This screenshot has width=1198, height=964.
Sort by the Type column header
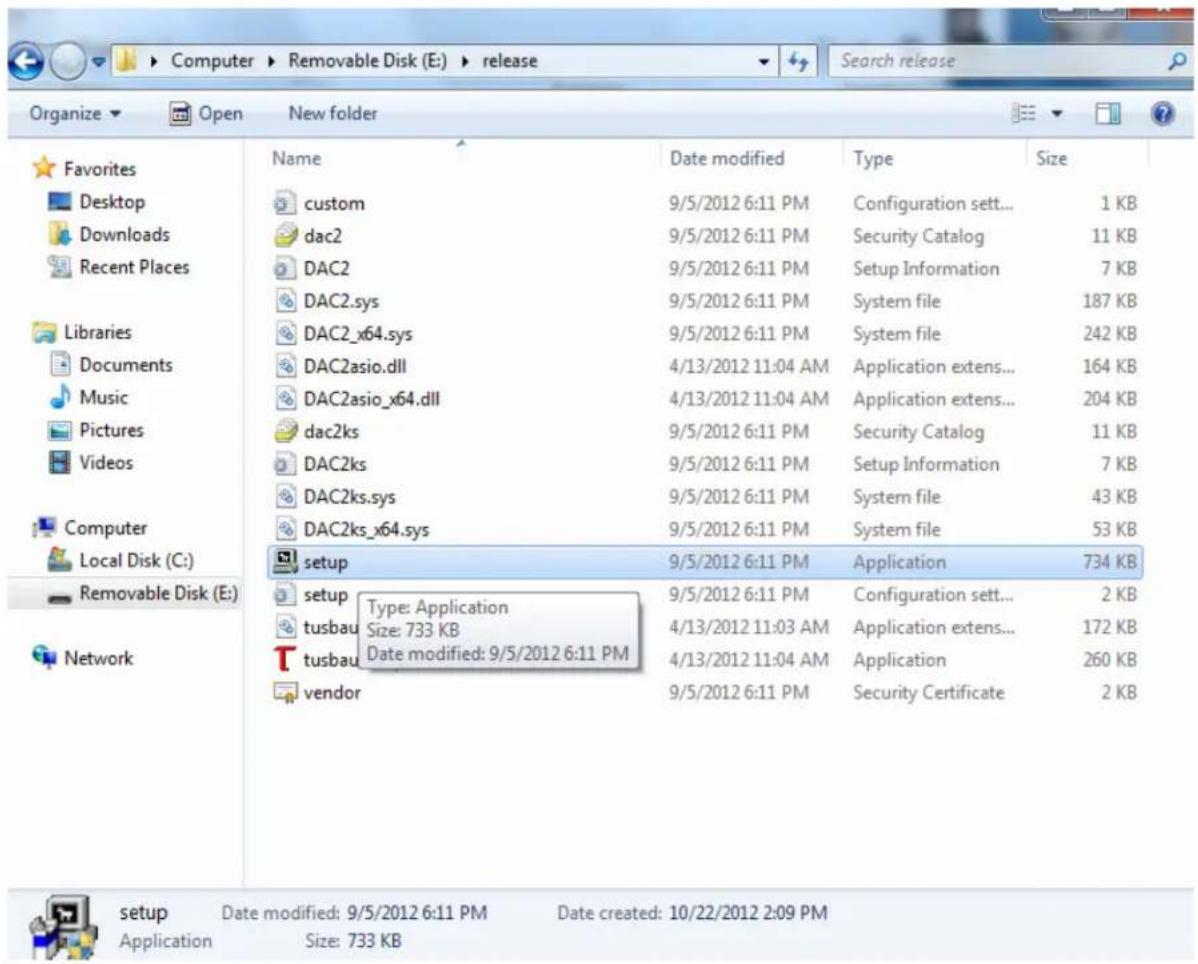[873, 158]
